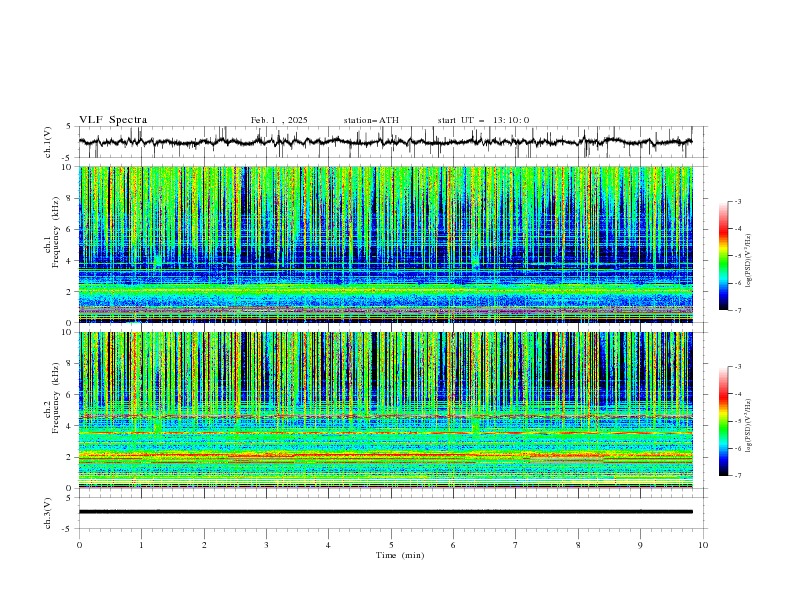Click the "8" tick on the time axis
792x612 pixels.
point(578,545)
